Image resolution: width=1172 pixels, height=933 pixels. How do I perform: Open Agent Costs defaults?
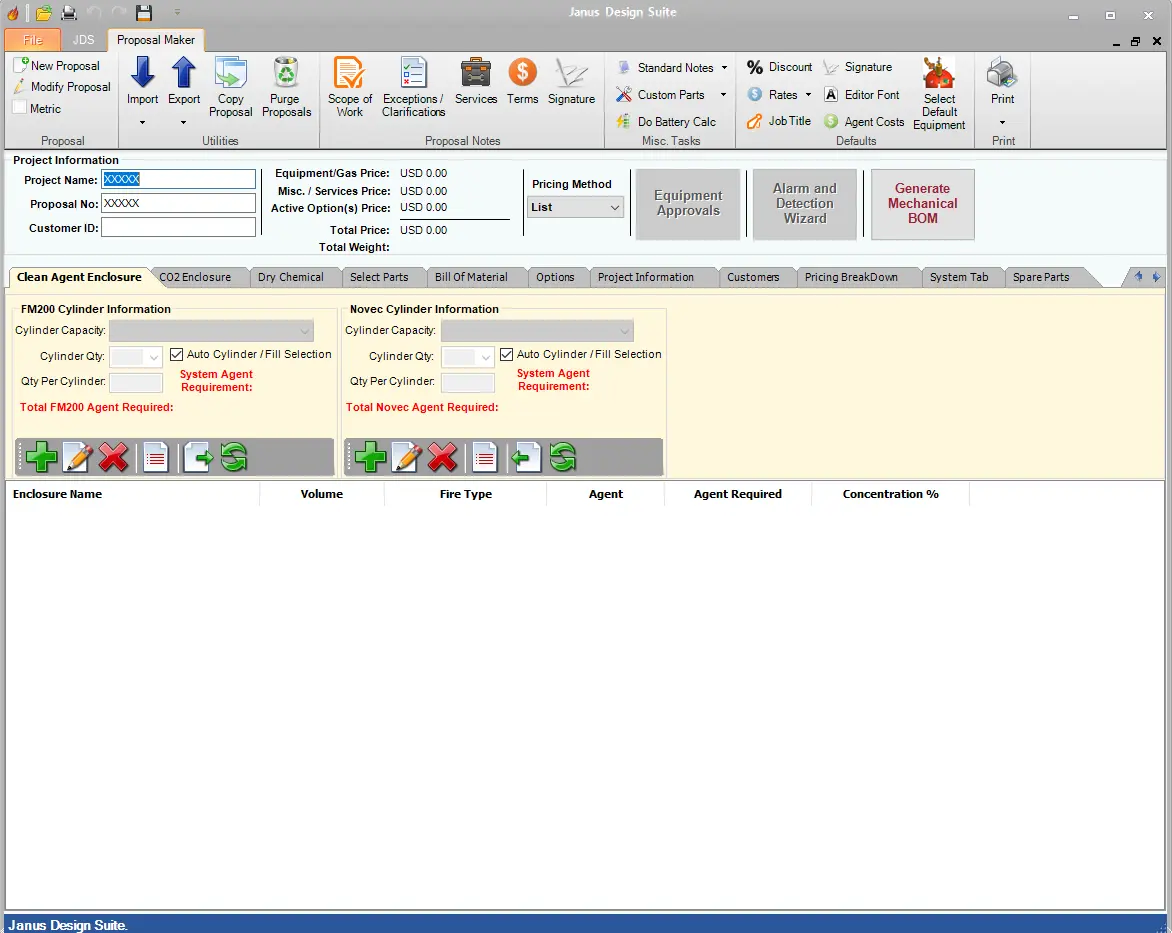click(864, 121)
